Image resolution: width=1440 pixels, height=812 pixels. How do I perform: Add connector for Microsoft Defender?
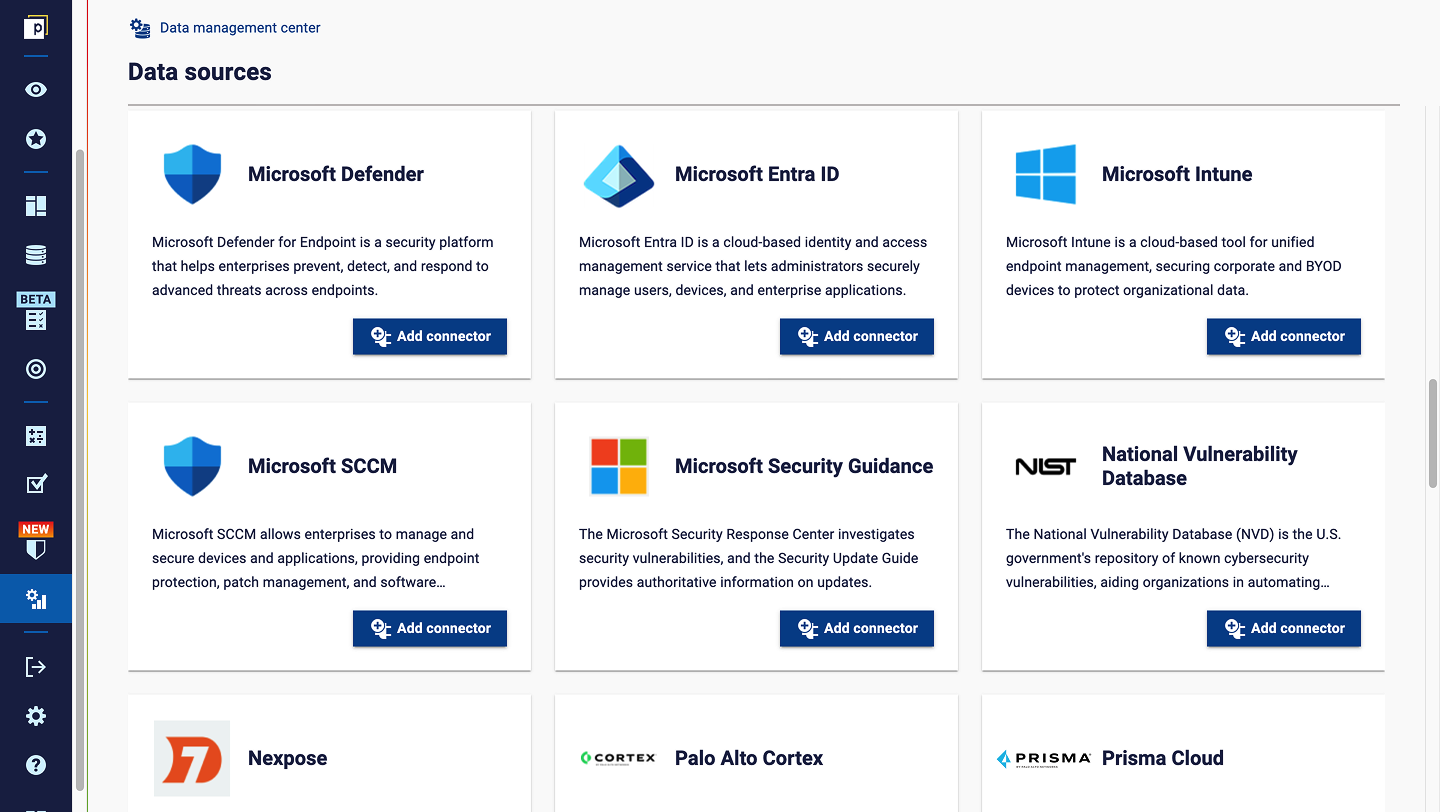430,336
